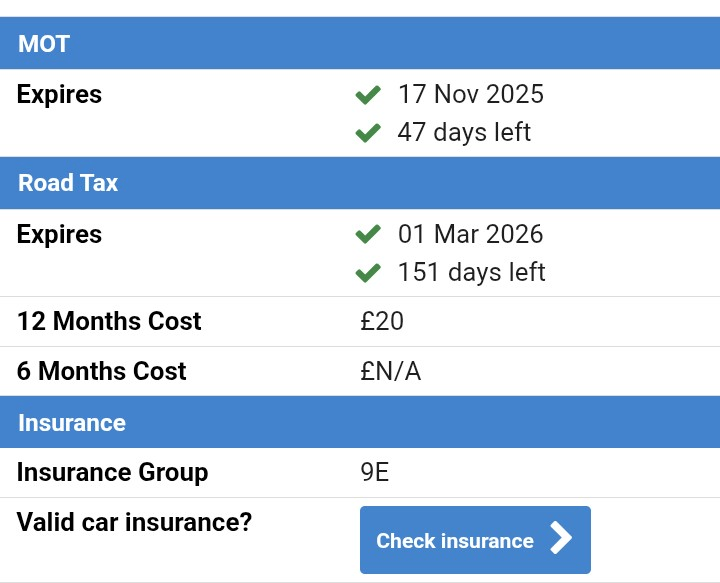The image size is (720, 583).
Task: Click green checkmark beside 17 Nov 2025
Action: [368, 95]
